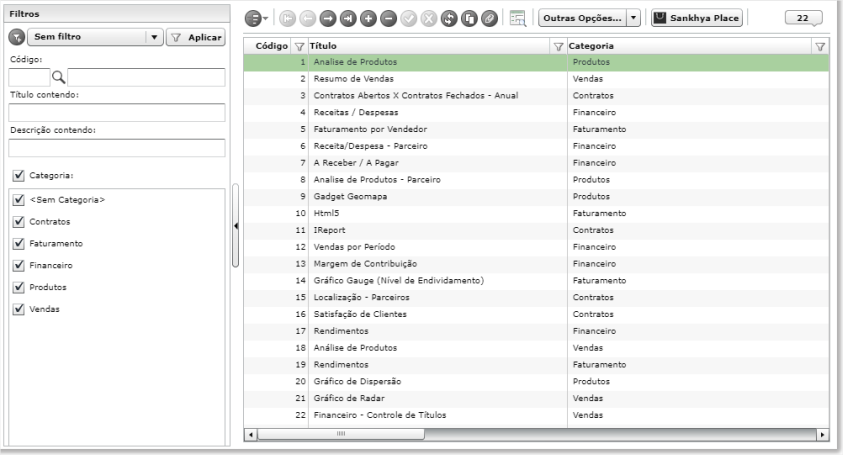The image size is (843, 455).
Task: Open filter for the Código column
Action: point(299,47)
